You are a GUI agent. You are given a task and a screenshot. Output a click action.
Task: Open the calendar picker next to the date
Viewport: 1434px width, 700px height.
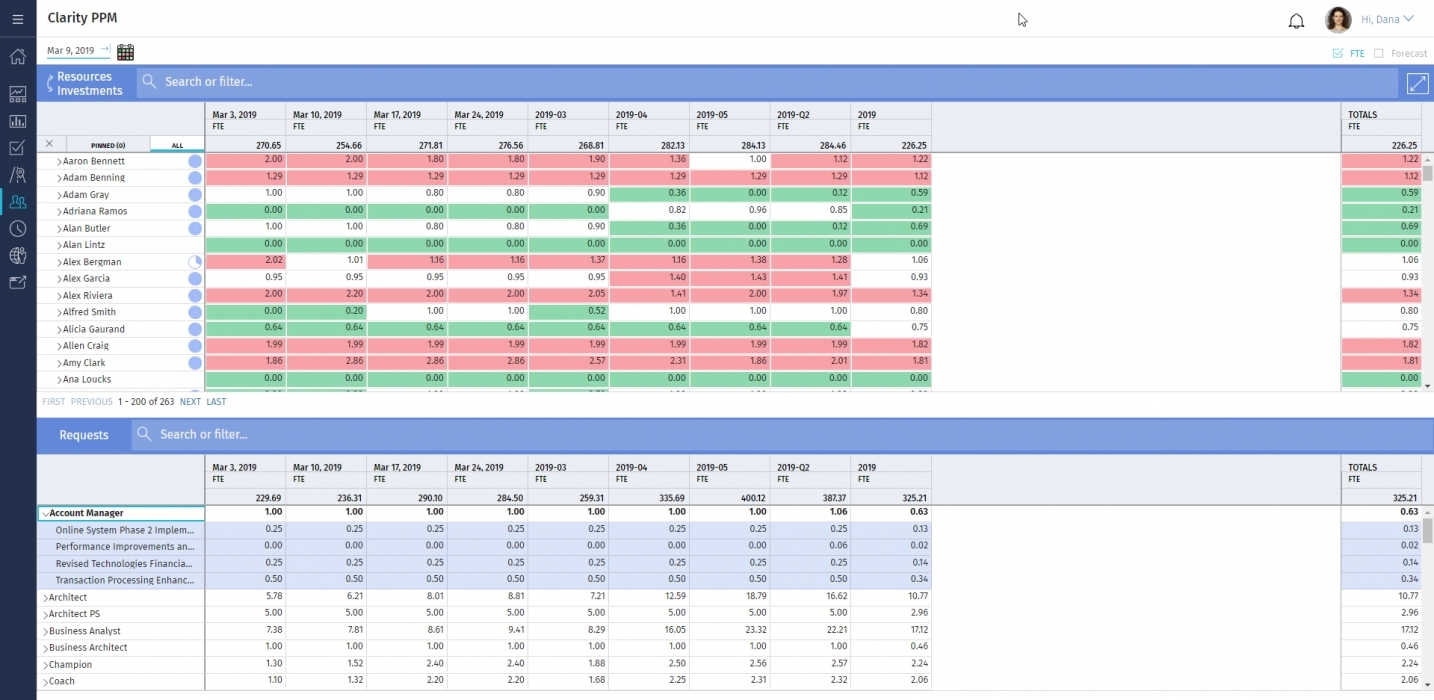[x=124, y=51]
